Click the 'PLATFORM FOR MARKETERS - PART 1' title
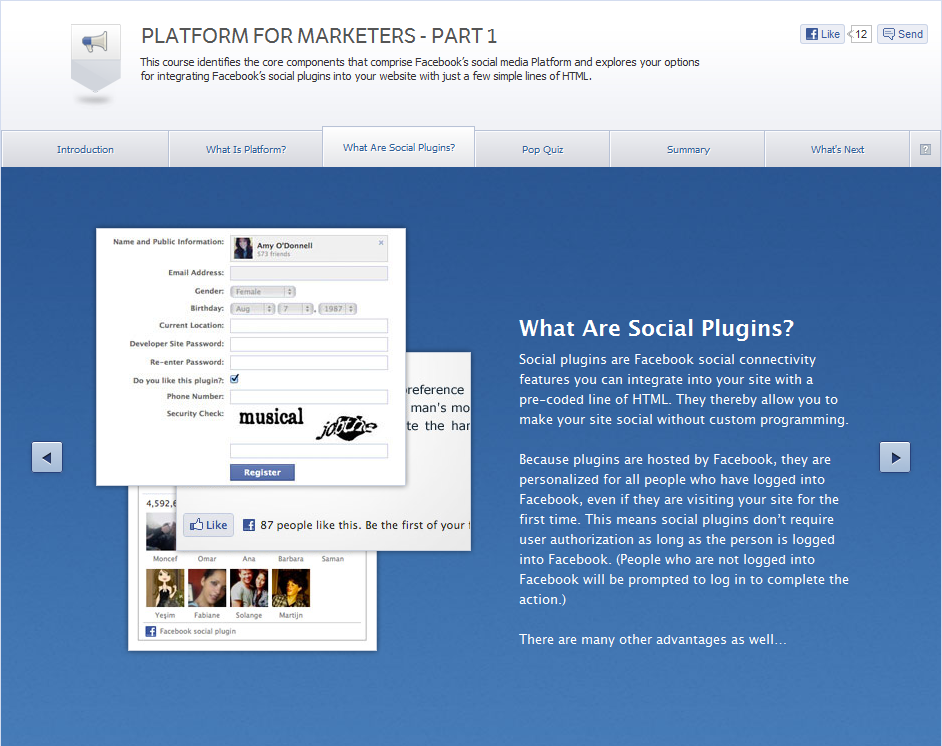 click(x=319, y=36)
